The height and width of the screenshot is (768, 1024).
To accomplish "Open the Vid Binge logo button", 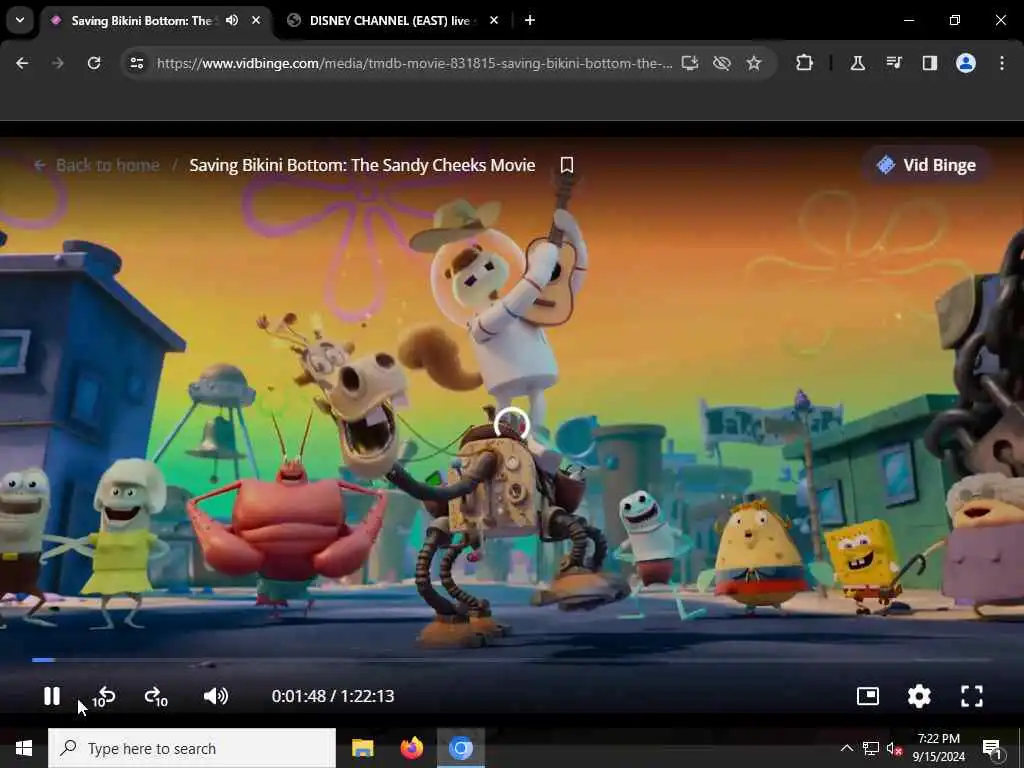I will tap(927, 165).
